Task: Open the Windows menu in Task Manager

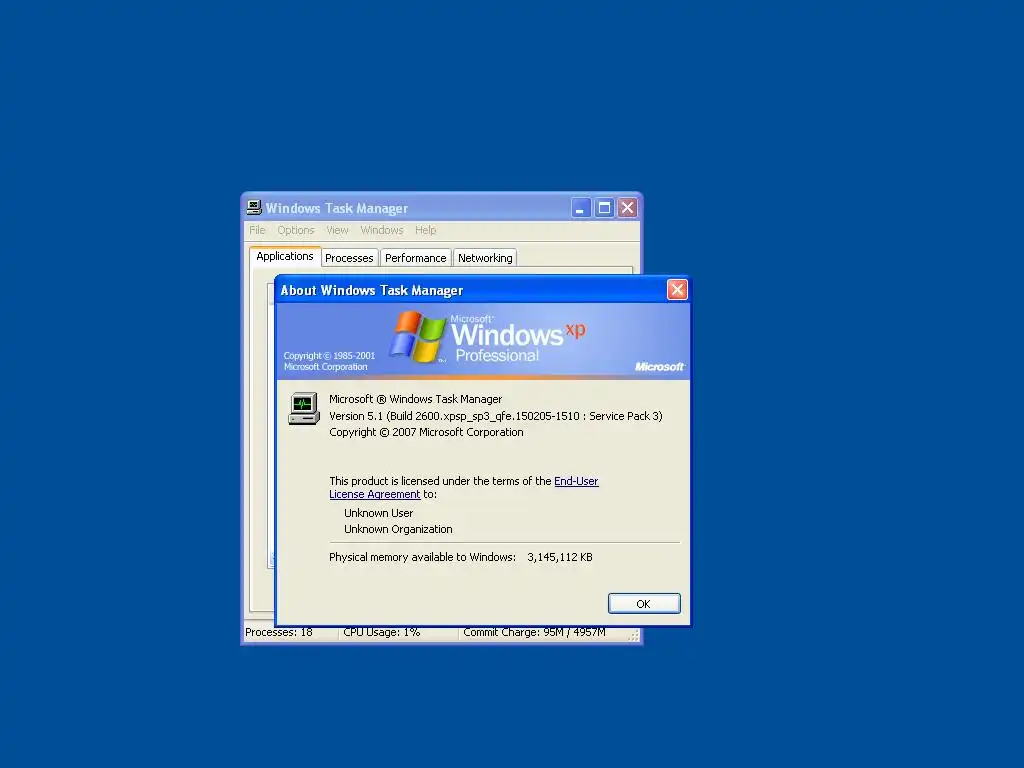Action: 381,230
